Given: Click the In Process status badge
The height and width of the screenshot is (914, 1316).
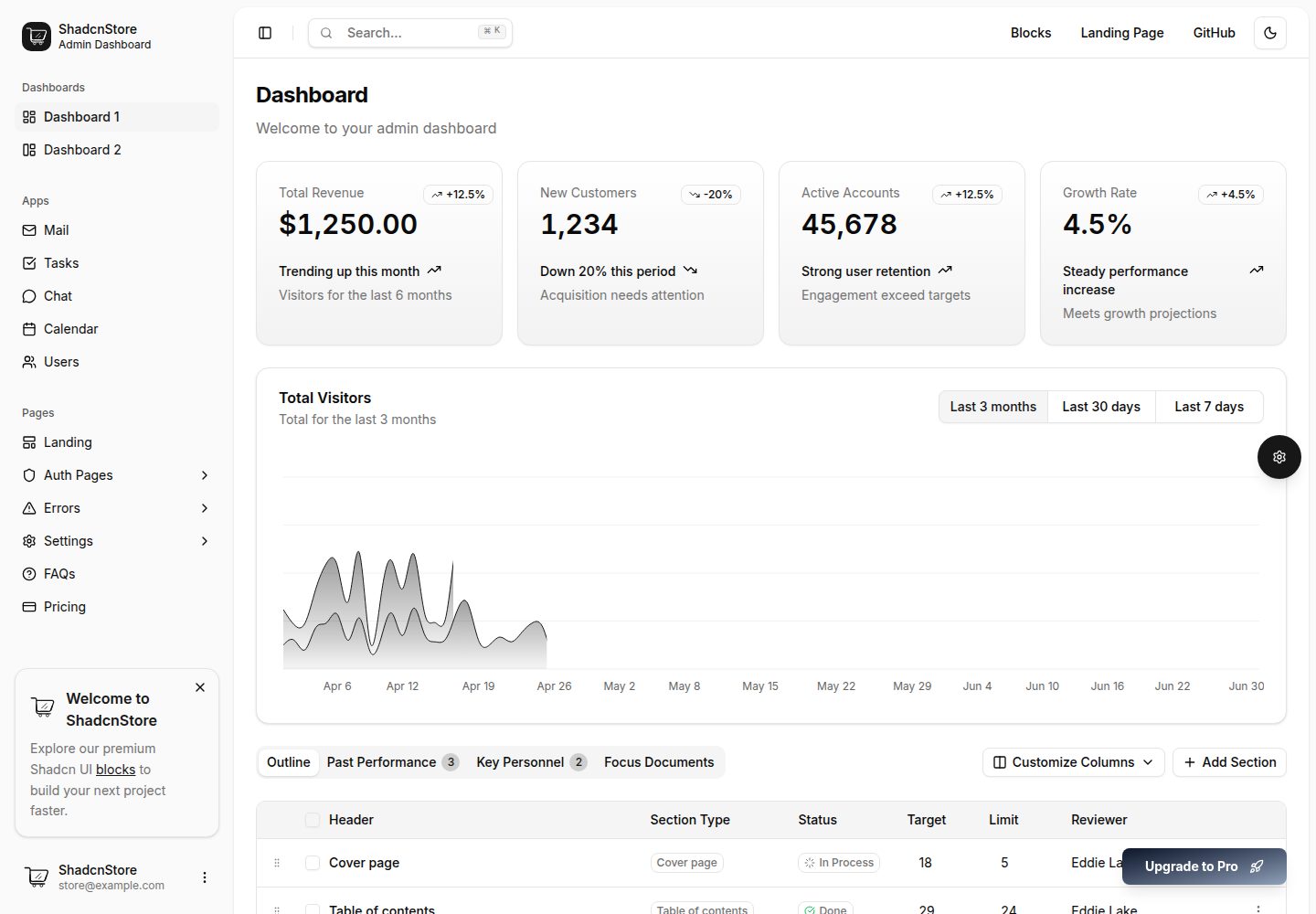Looking at the screenshot, I should tap(839, 863).
